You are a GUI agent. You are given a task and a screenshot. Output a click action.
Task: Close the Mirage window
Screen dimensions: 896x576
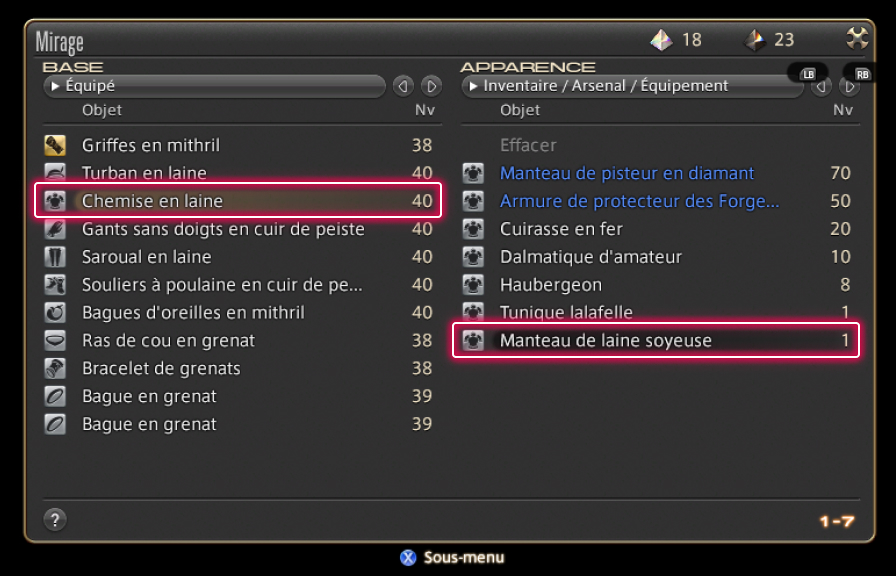click(857, 39)
